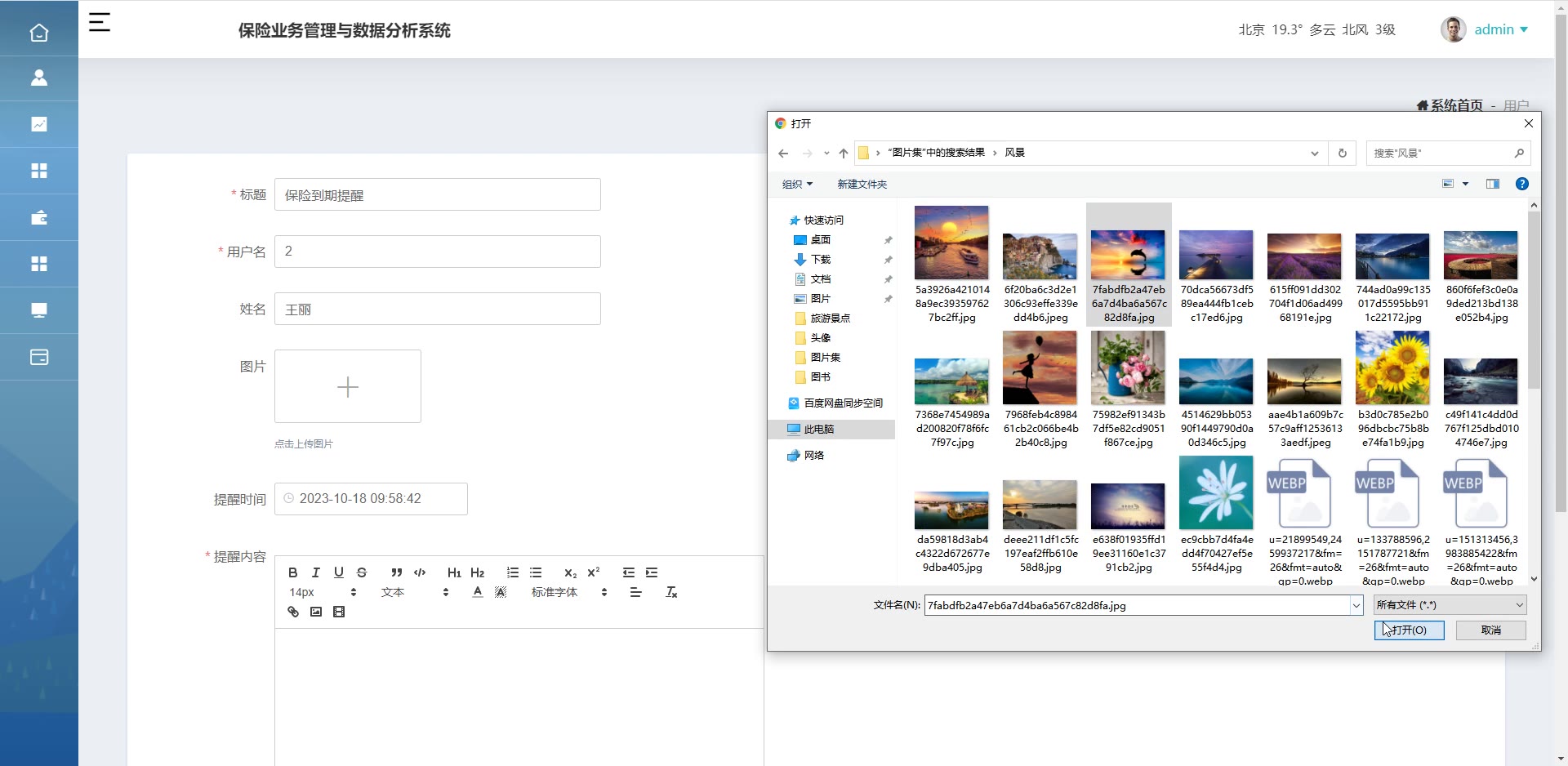Insert a video in the editor
This screenshot has height=766, width=1568.
[339, 612]
